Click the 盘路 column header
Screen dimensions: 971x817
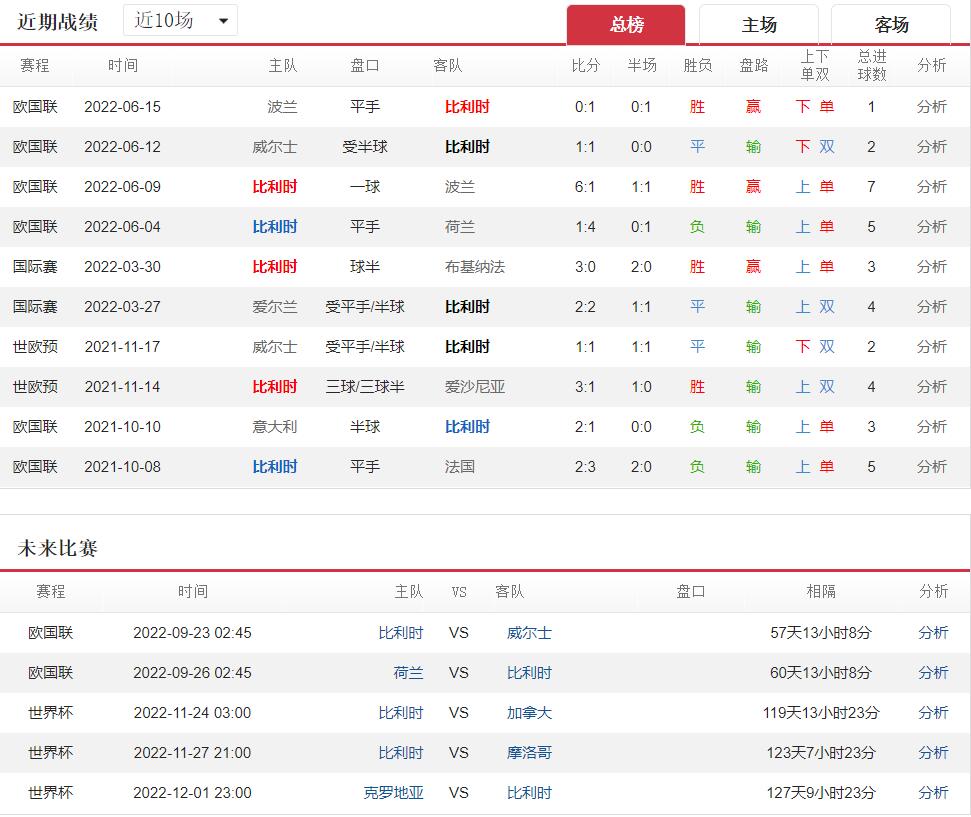(x=754, y=65)
